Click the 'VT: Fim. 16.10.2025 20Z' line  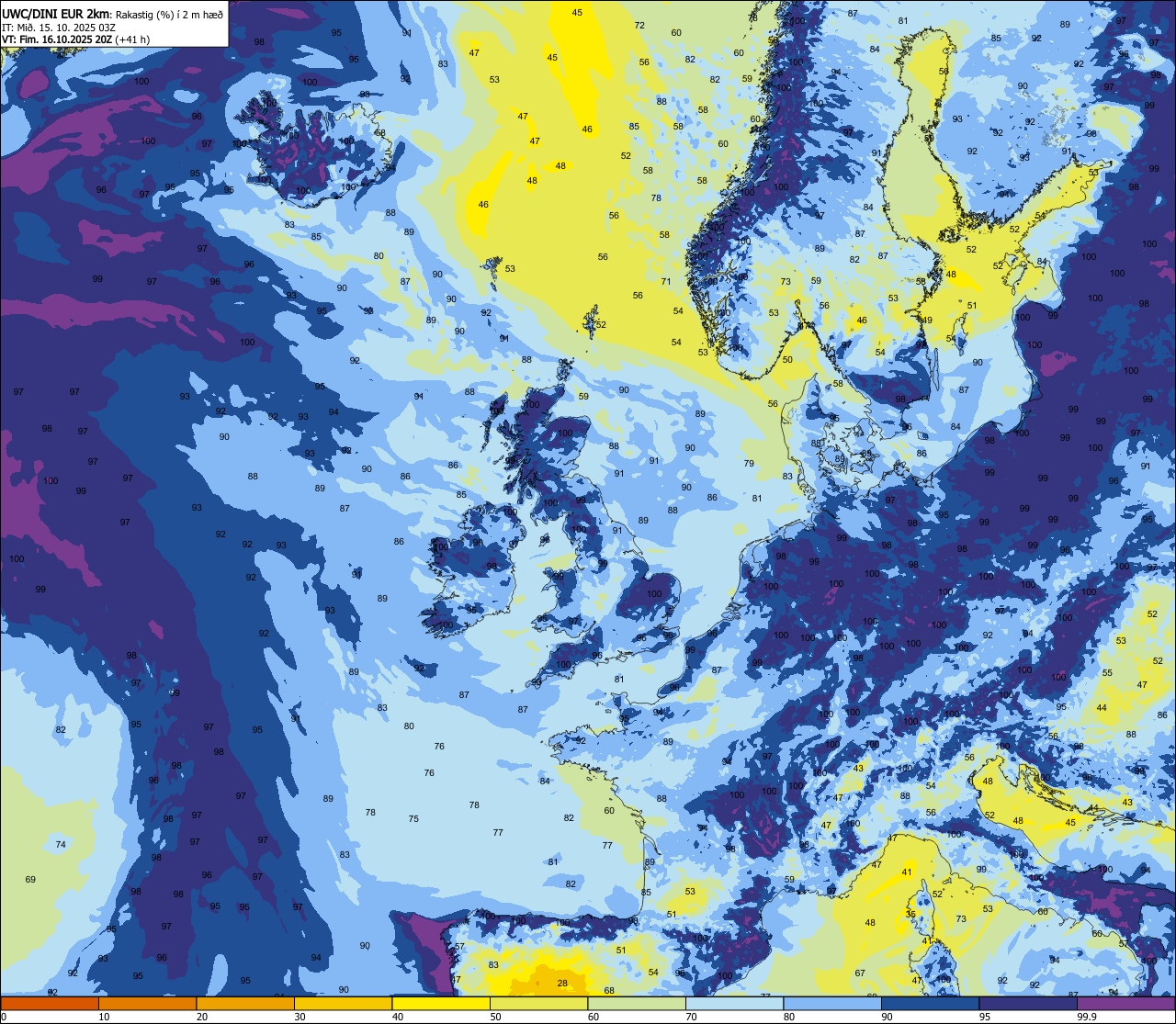[x=58, y=39]
